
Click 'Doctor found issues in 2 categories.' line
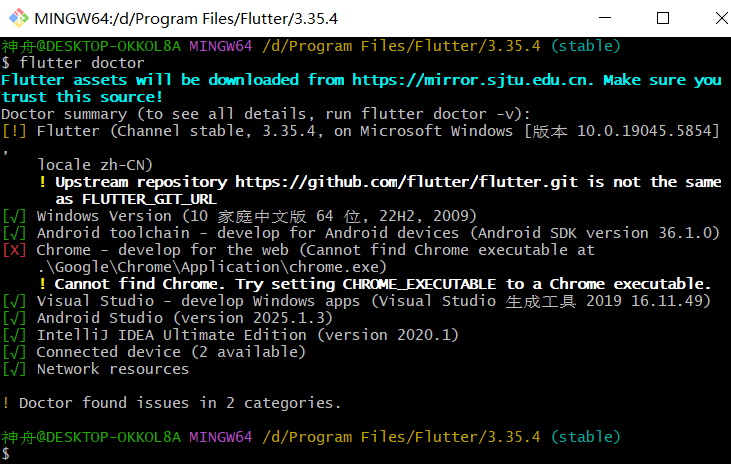click(180, 403)
